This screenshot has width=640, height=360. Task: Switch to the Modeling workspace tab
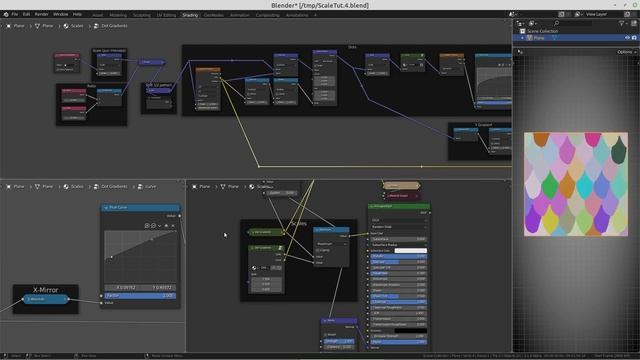(x=118, y=15)
